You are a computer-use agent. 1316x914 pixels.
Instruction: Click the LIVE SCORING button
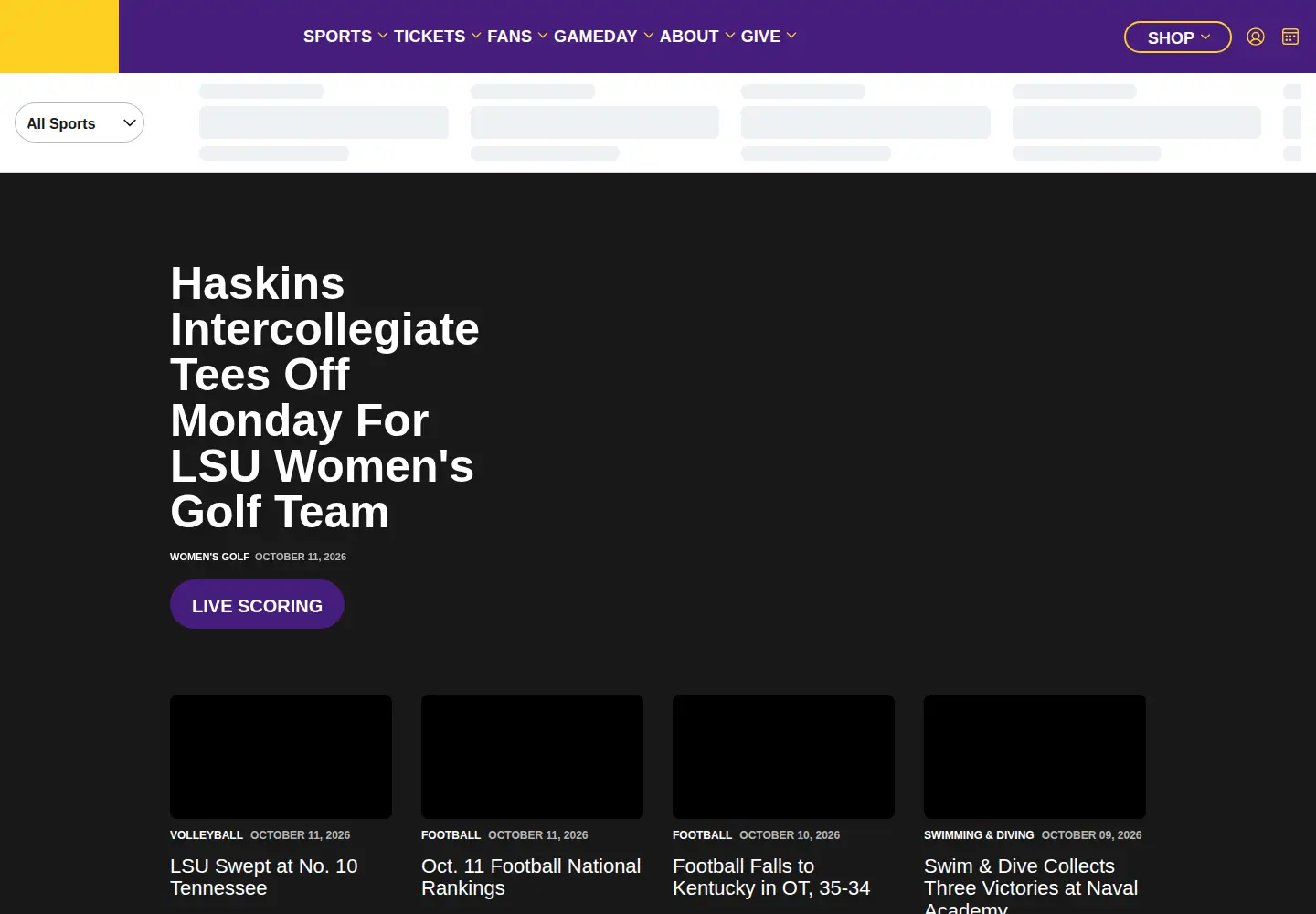click(257, 605)
